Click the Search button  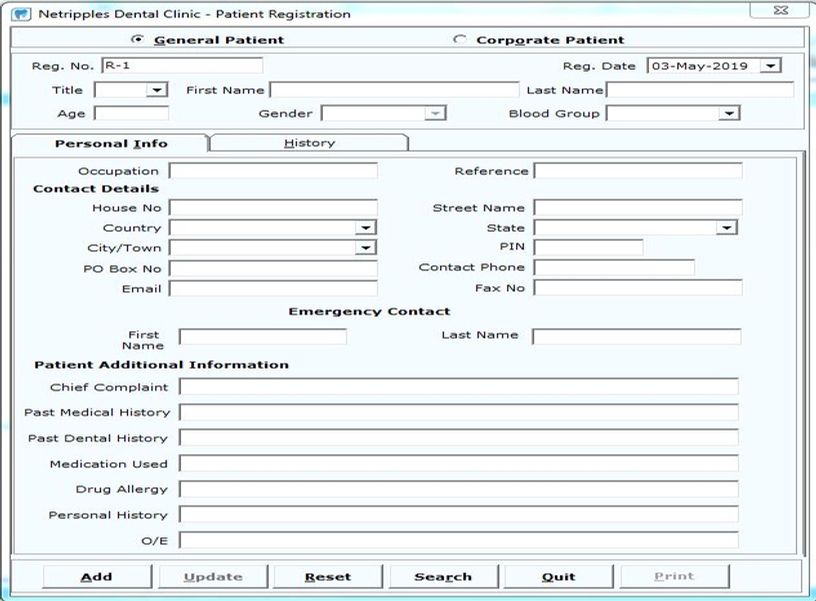(443, 577)
